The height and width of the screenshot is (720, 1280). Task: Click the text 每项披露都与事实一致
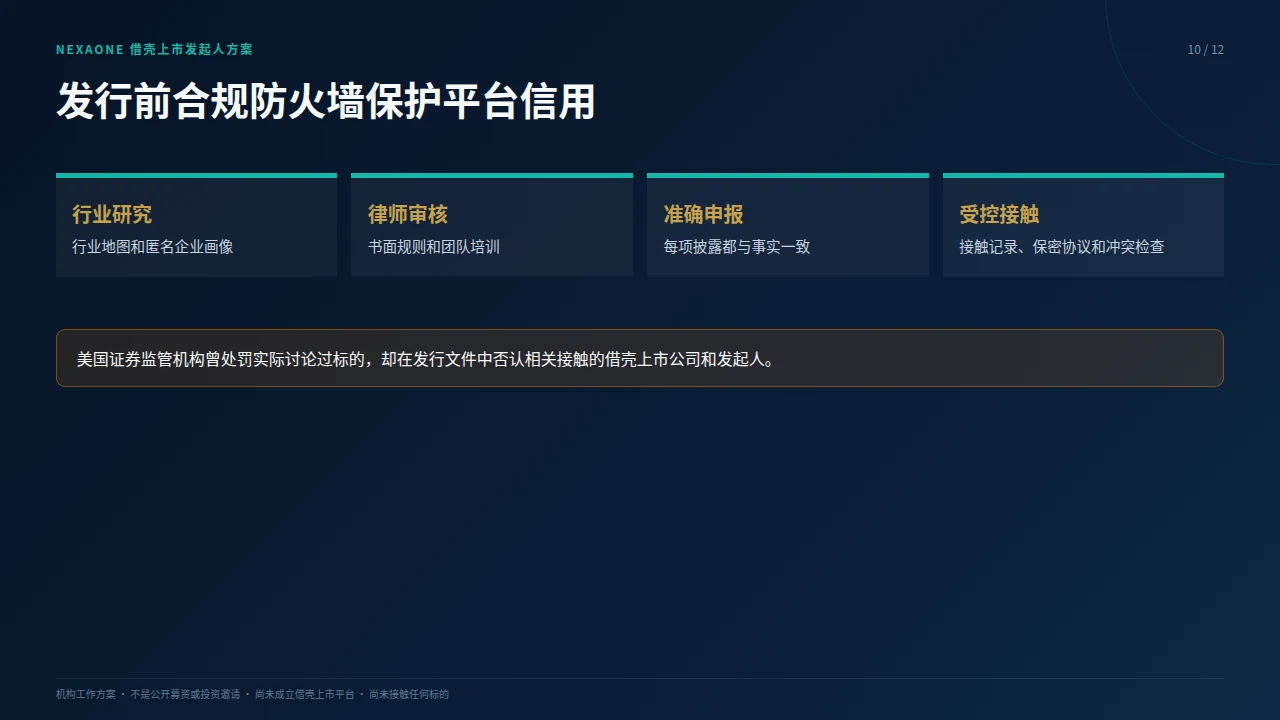737,246
